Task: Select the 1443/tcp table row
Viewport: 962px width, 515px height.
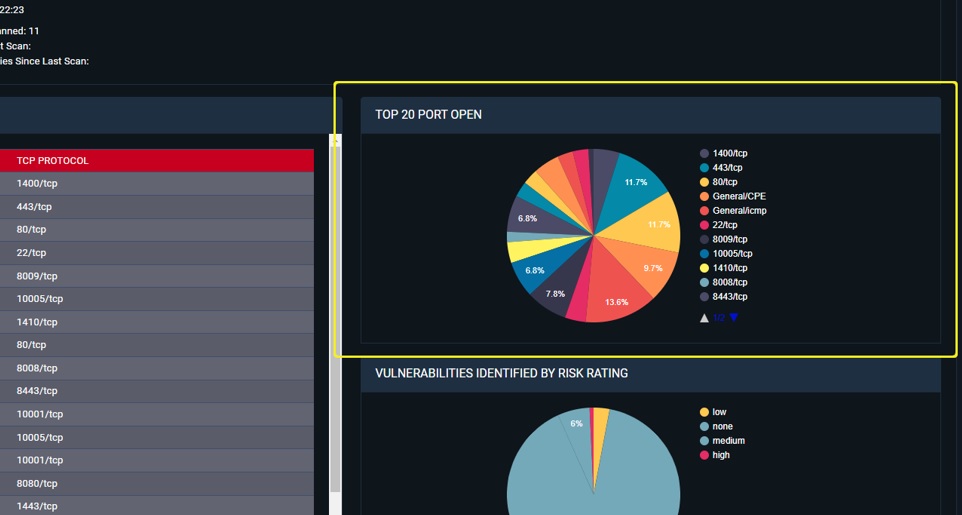Action: click(x=156, y=506)
